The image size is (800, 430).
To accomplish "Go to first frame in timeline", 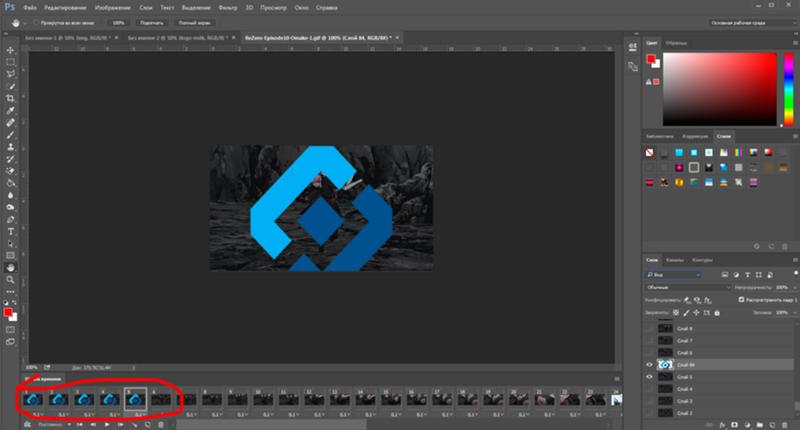I will pos(80,424).
